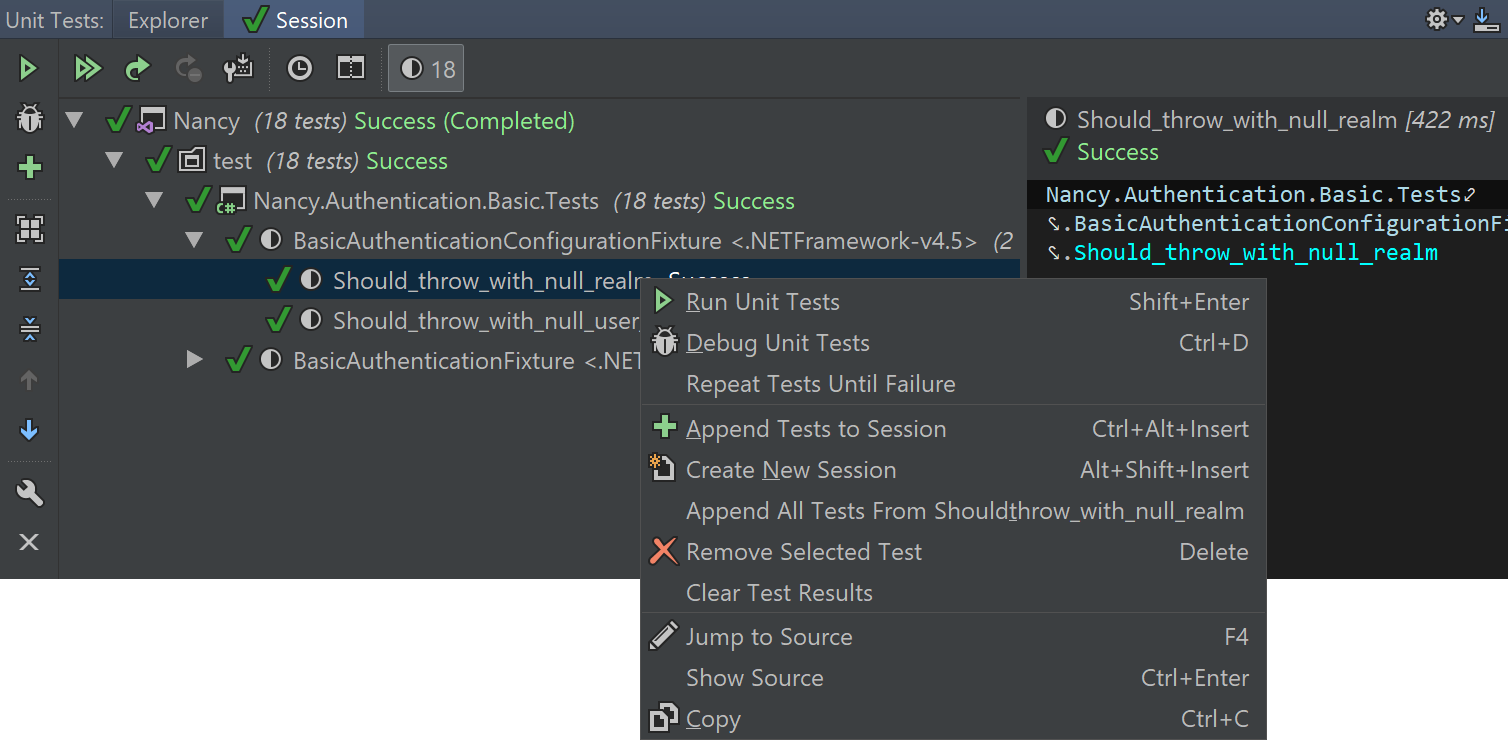Select the Nancy.Authentication.Basic.Tests project row

[x=540, y=201]
